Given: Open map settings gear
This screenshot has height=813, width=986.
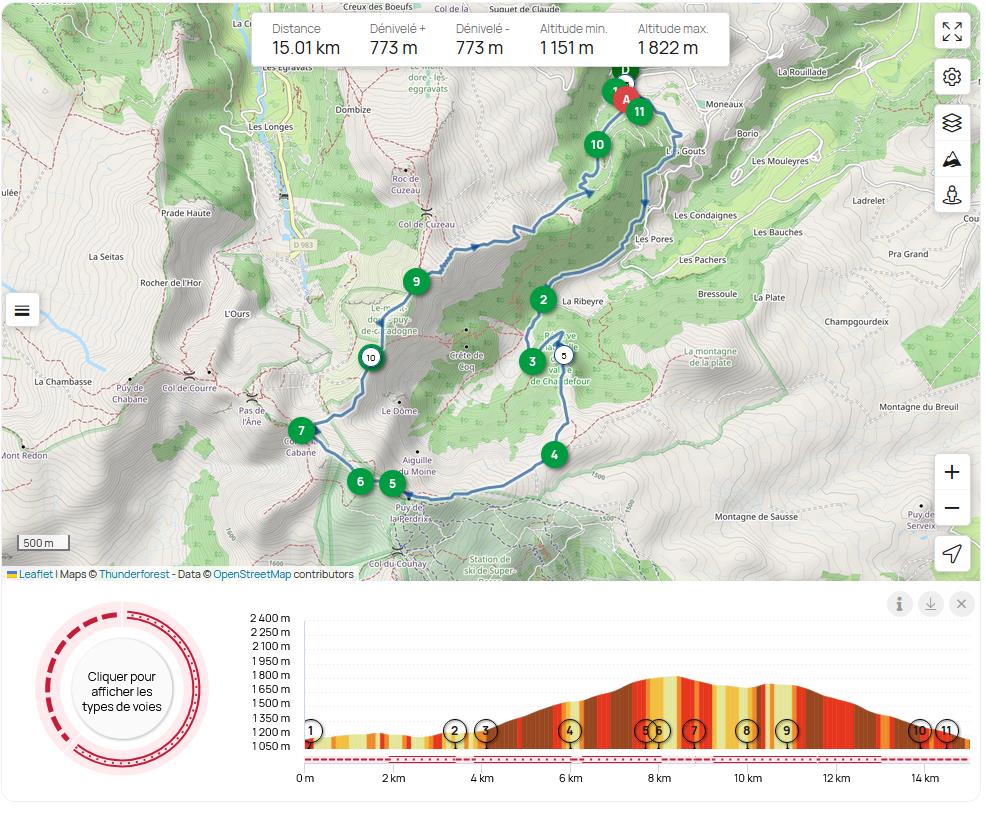Looking at the screenshot, I should [x=951, y=77].
